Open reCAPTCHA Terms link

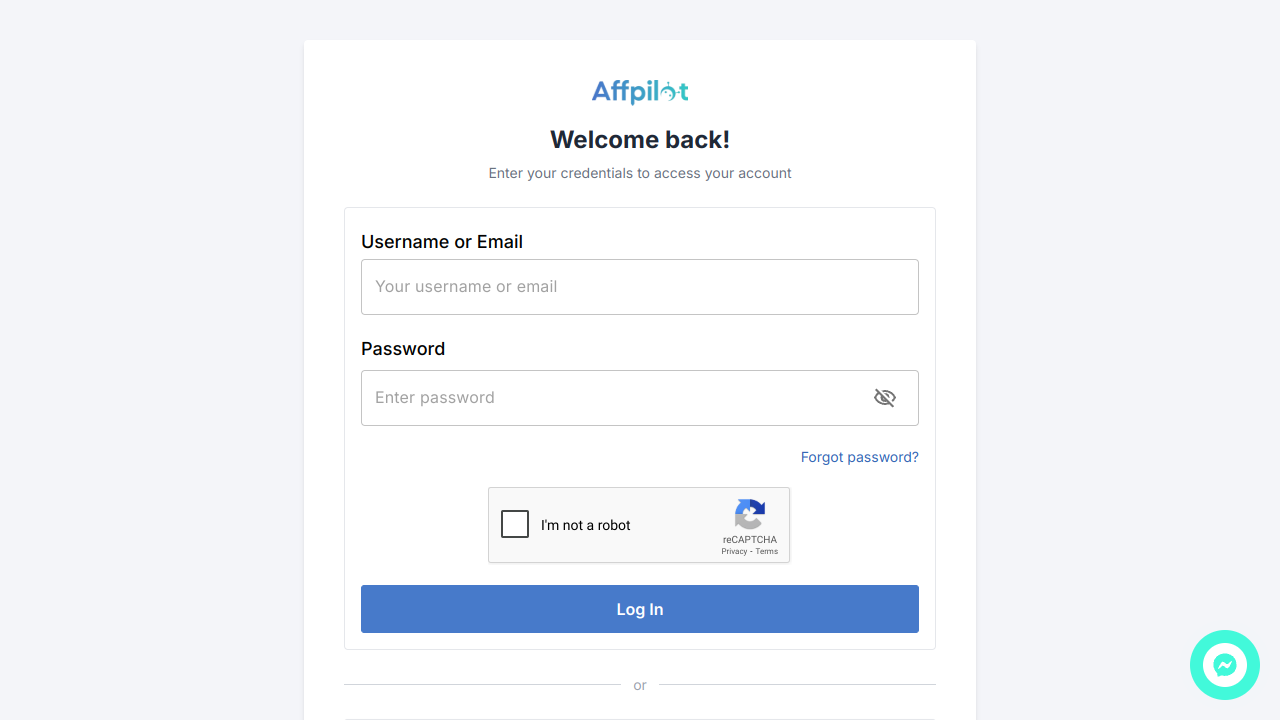coord(767,551)
